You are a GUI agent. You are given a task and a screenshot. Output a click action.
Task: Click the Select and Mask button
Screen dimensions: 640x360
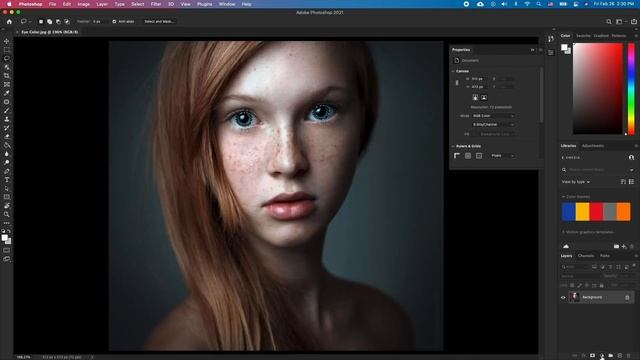(x=158, y=21)
